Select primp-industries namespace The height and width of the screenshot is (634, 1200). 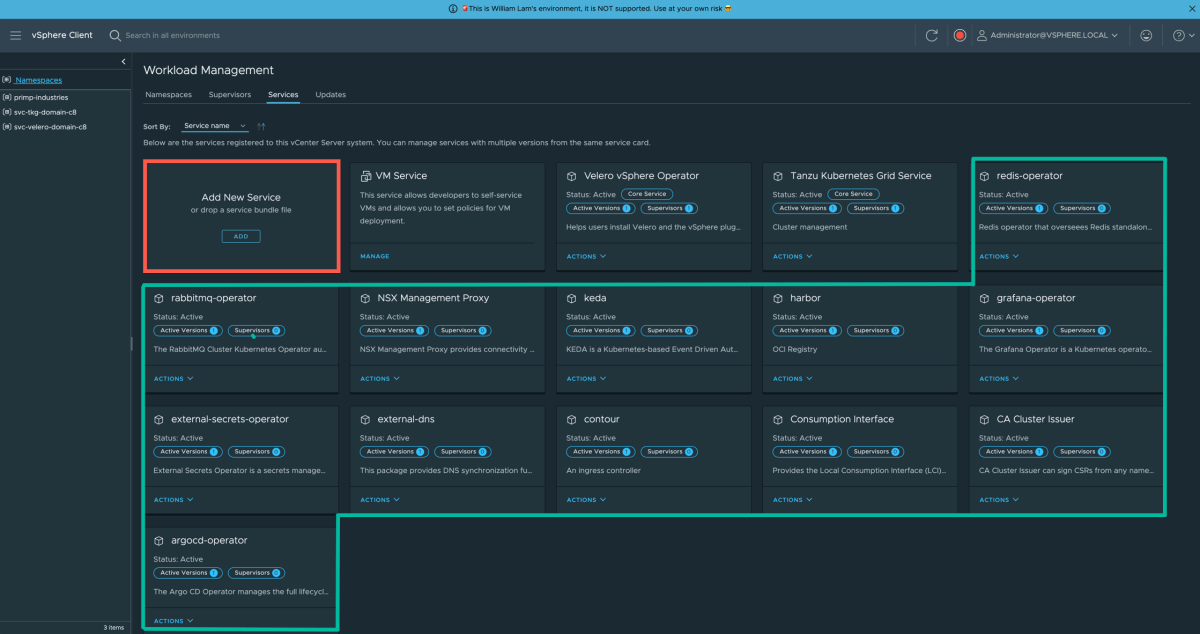pyautogui.click(x=41, y=98)
